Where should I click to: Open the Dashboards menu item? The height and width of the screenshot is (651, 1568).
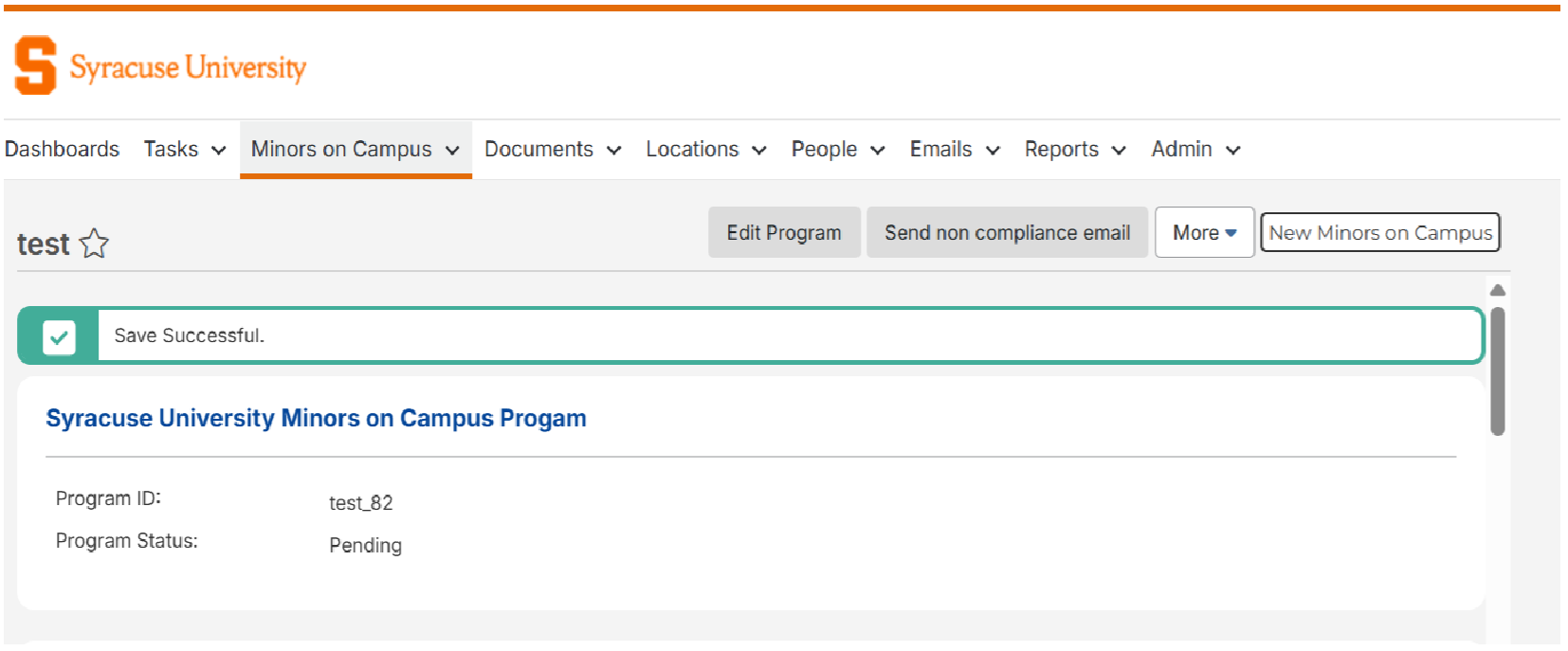coord(62,150)
